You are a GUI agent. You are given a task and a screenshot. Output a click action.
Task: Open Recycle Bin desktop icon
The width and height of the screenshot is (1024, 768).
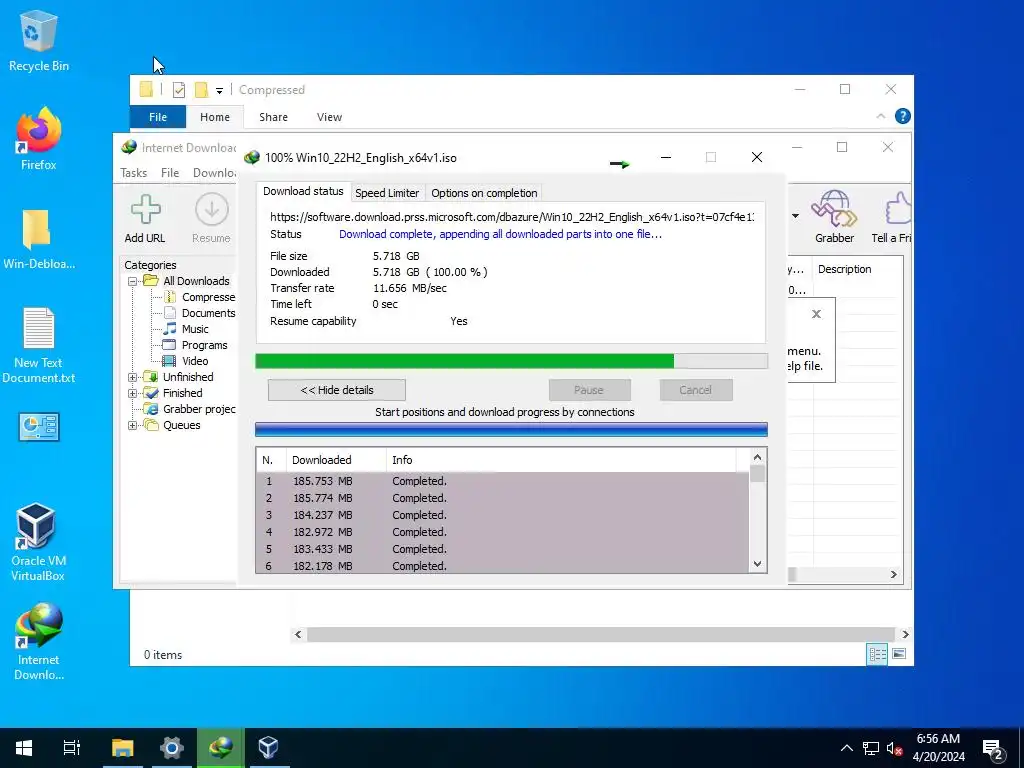click(39, 40)
